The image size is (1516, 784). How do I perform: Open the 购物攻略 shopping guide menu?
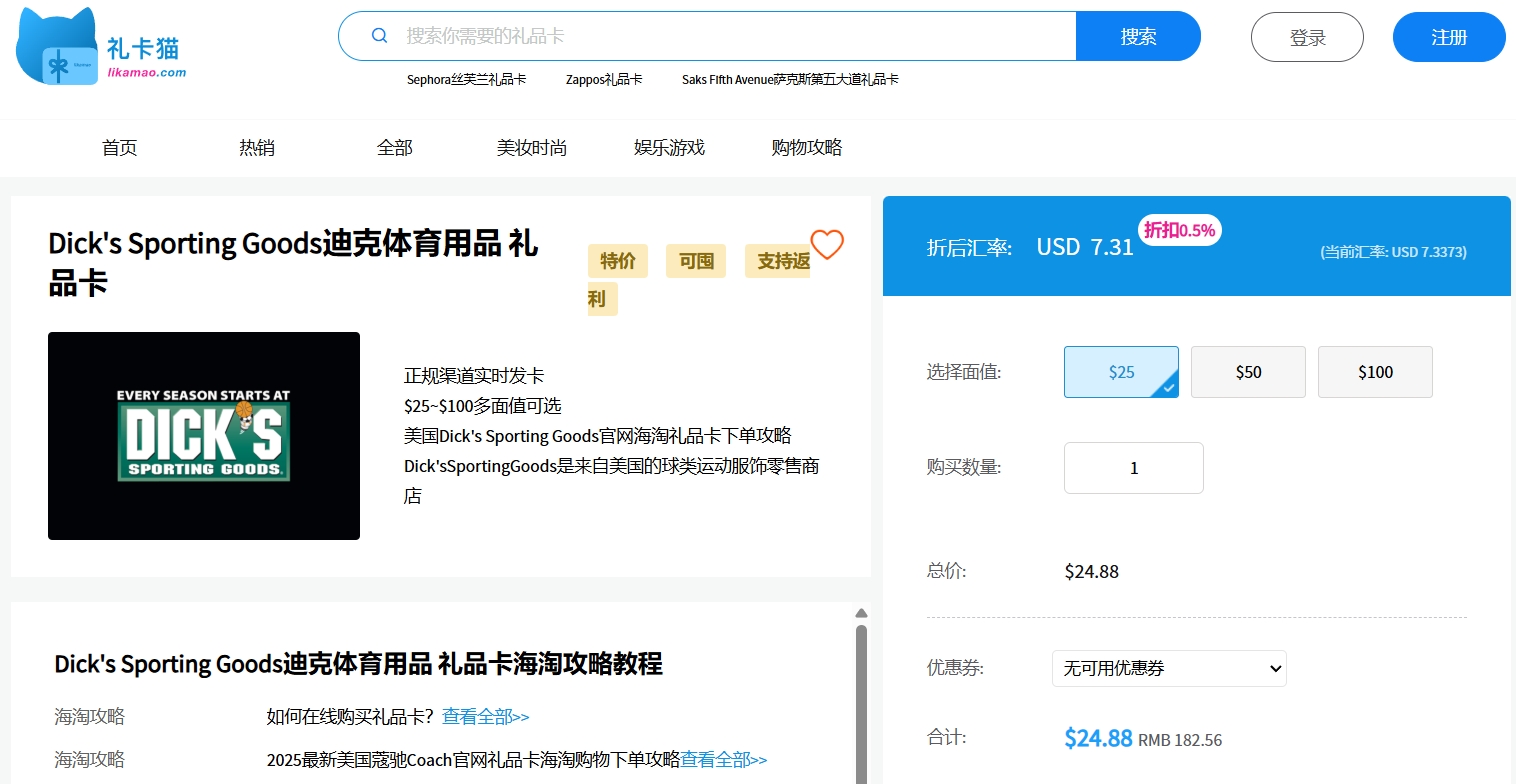pyautogui.click(x=807, y=148)
